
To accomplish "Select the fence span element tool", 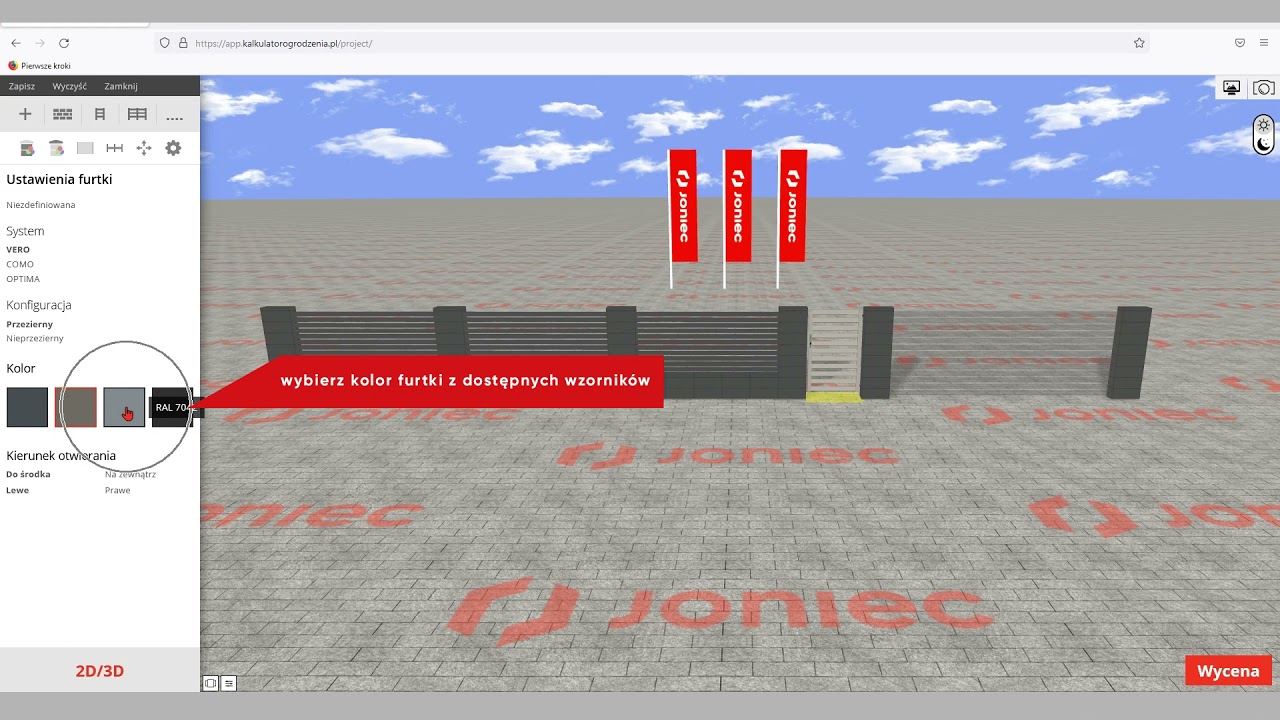I will [137, 115].
